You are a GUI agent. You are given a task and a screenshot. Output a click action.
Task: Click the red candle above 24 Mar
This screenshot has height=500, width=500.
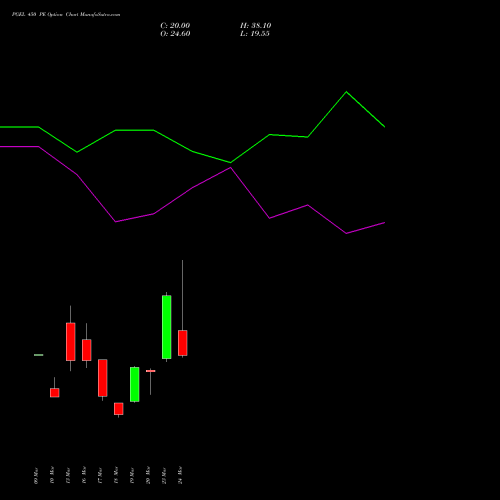183,343
